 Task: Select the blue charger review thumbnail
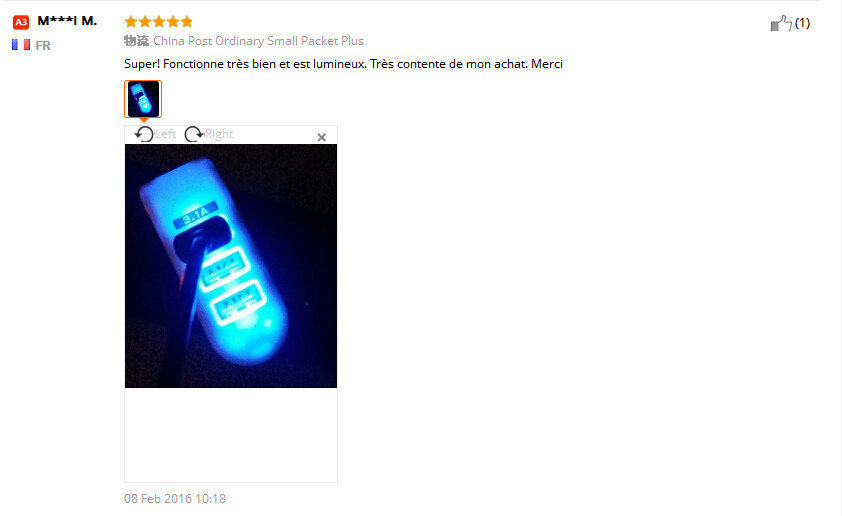143,99
